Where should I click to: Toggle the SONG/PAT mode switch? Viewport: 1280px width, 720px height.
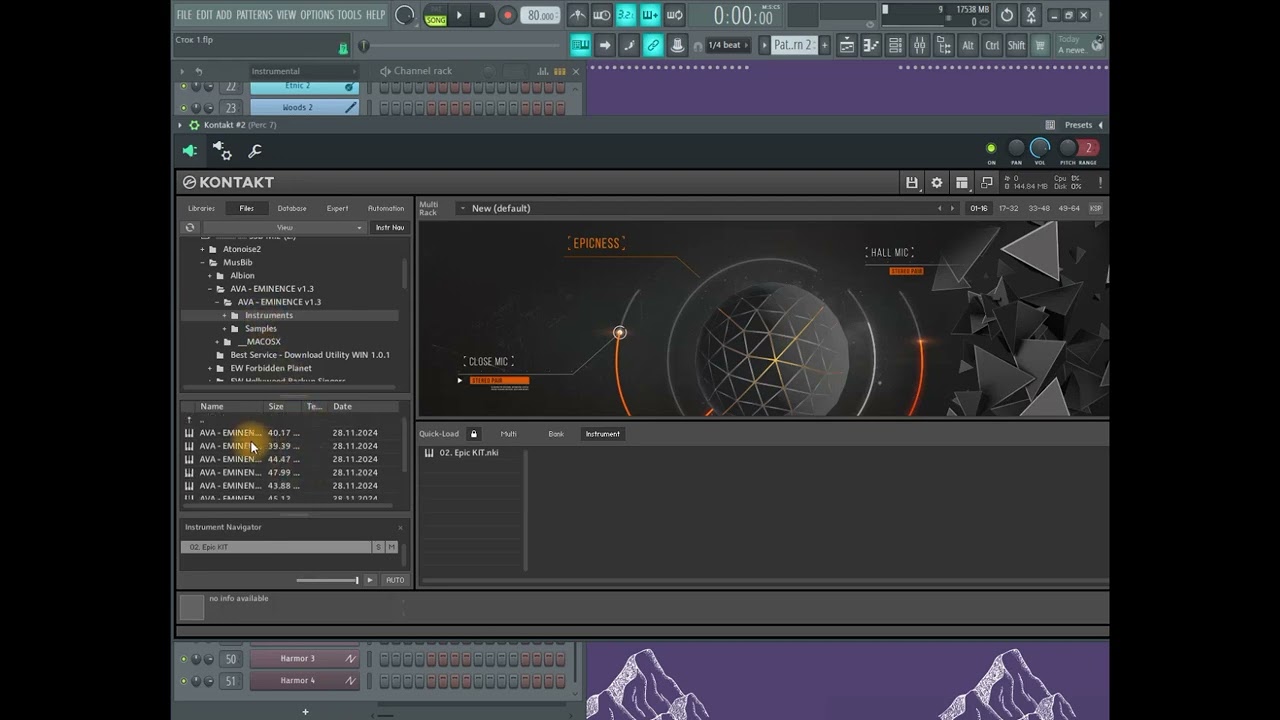436,15
